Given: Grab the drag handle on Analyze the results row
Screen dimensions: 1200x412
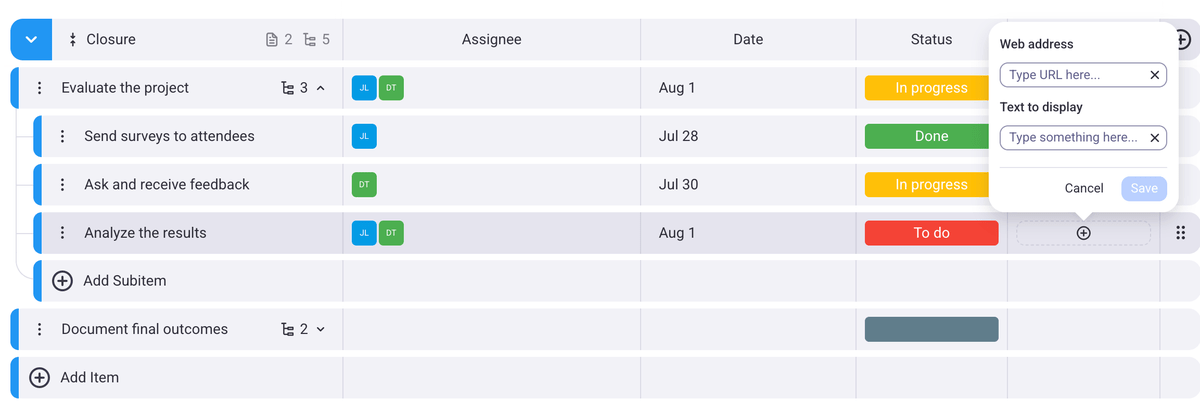Looking at the screenshot, I should click(x=1180, y=233).
